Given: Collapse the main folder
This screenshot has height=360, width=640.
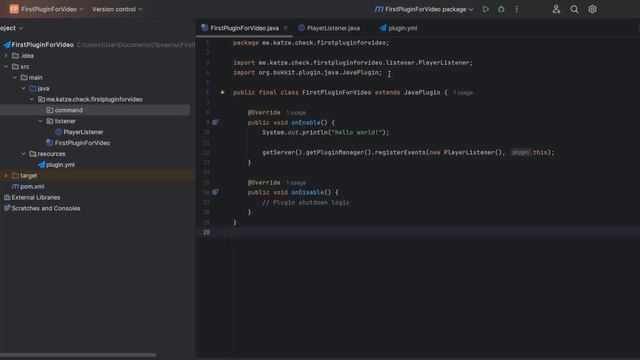Looking at the screenshot, I should (x=15, y=78).
